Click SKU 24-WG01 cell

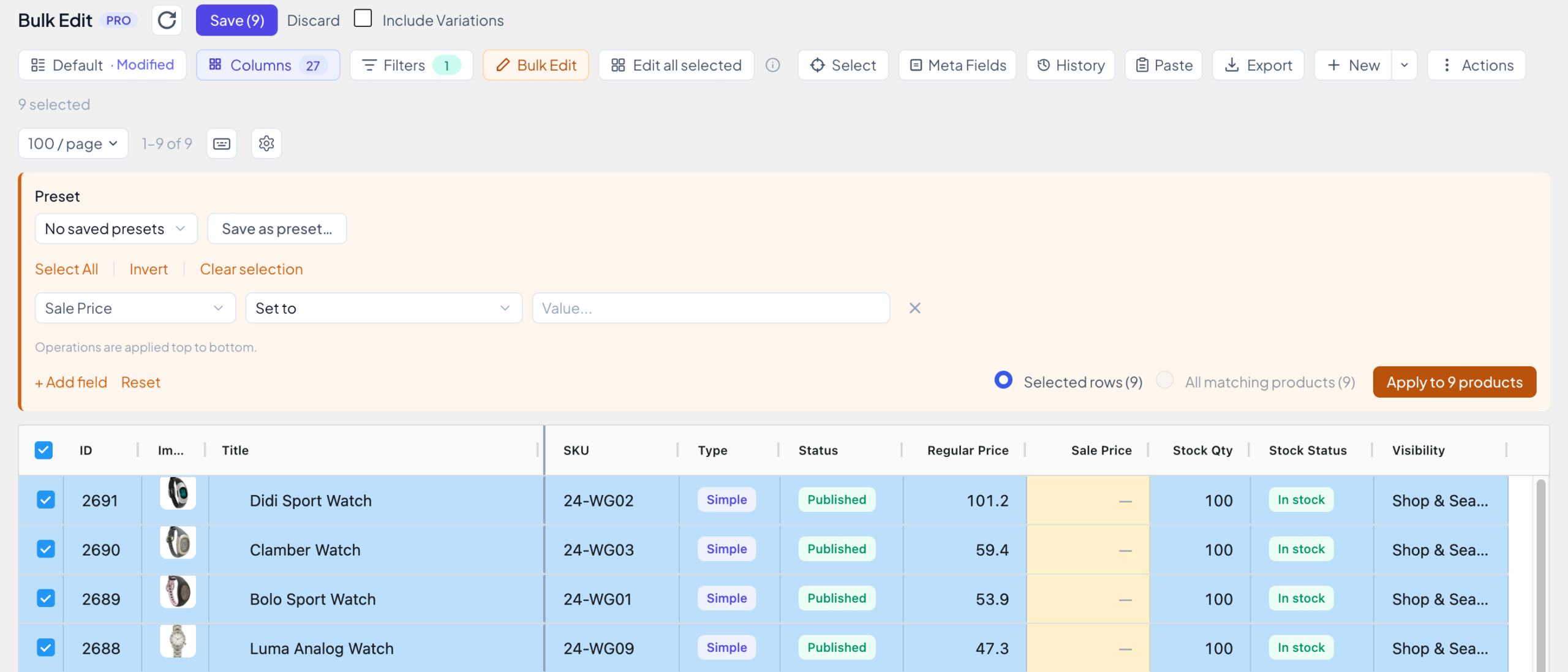[612, 599]
